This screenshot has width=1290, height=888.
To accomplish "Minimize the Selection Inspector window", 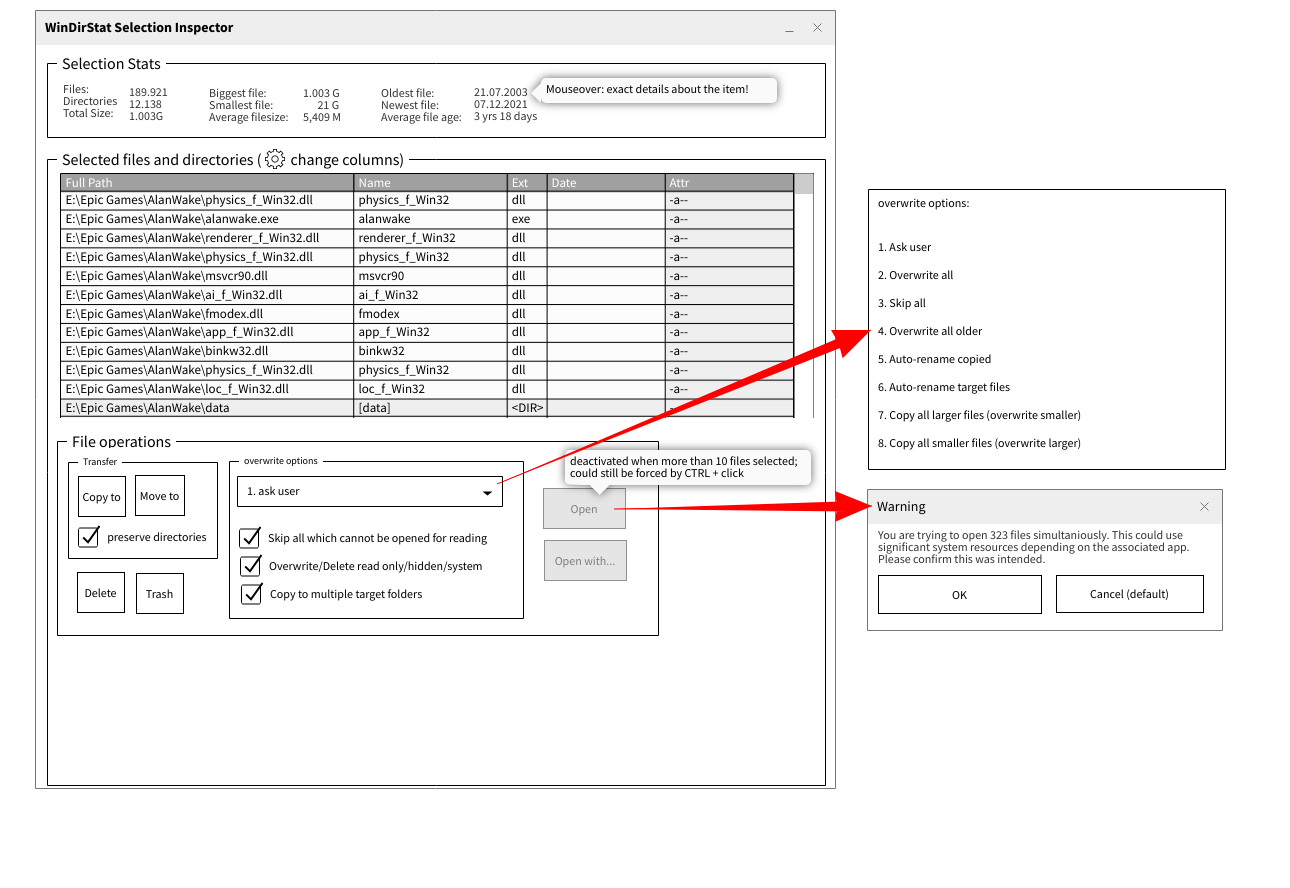I will coord(789,29).
